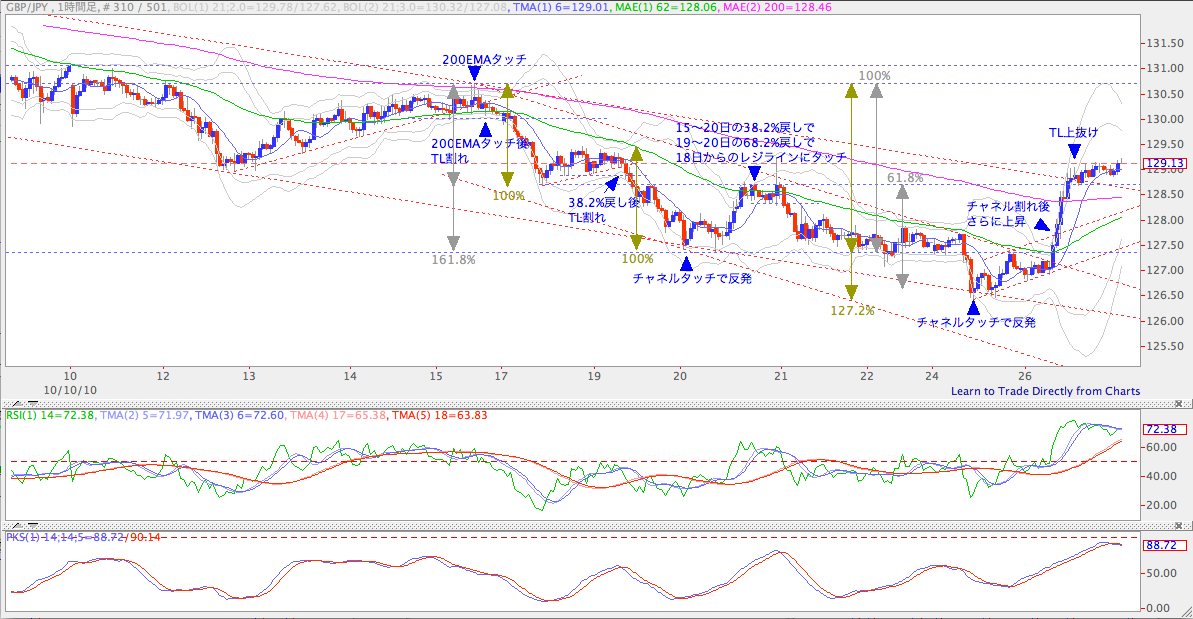Select up arrow above チャネルタッチで反発 near 24

pos(973,307)
